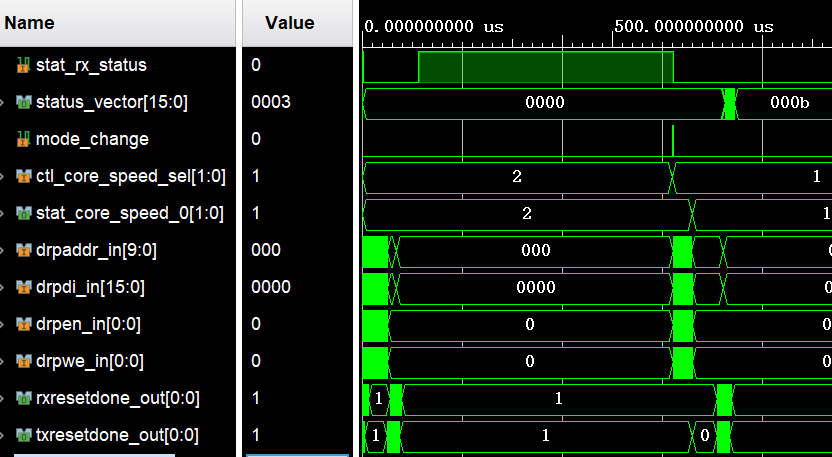Click the 0.000000000 us time ruler label
Image resolution: width=832 pixels, height=457 pixels.
coord(434,27)
